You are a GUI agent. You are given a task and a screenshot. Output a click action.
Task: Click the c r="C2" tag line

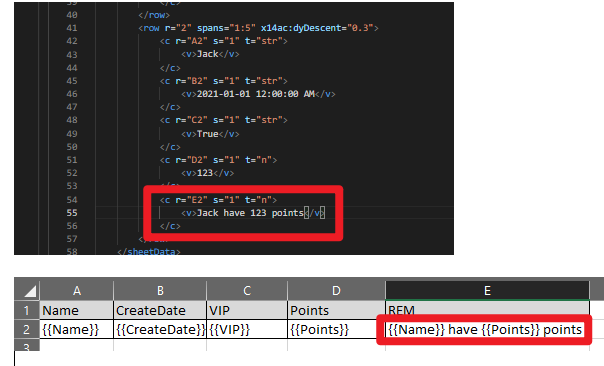223,120
